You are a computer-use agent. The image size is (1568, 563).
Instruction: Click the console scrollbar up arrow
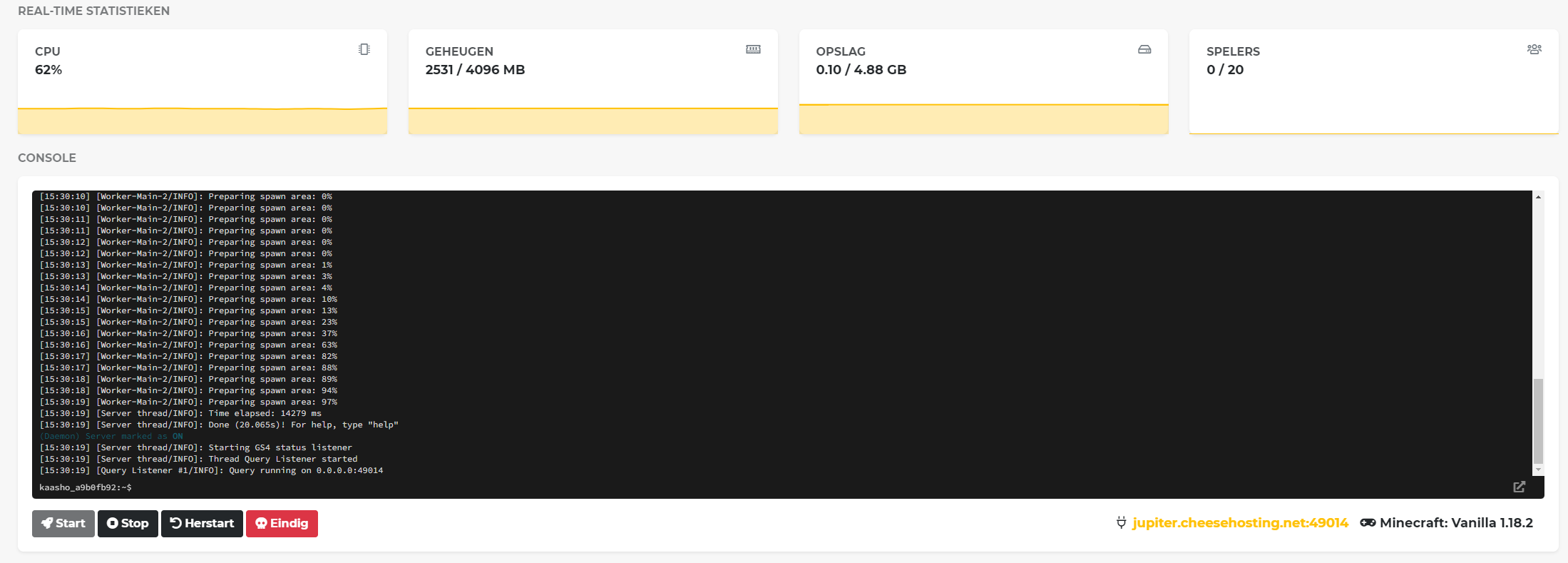1538,197
